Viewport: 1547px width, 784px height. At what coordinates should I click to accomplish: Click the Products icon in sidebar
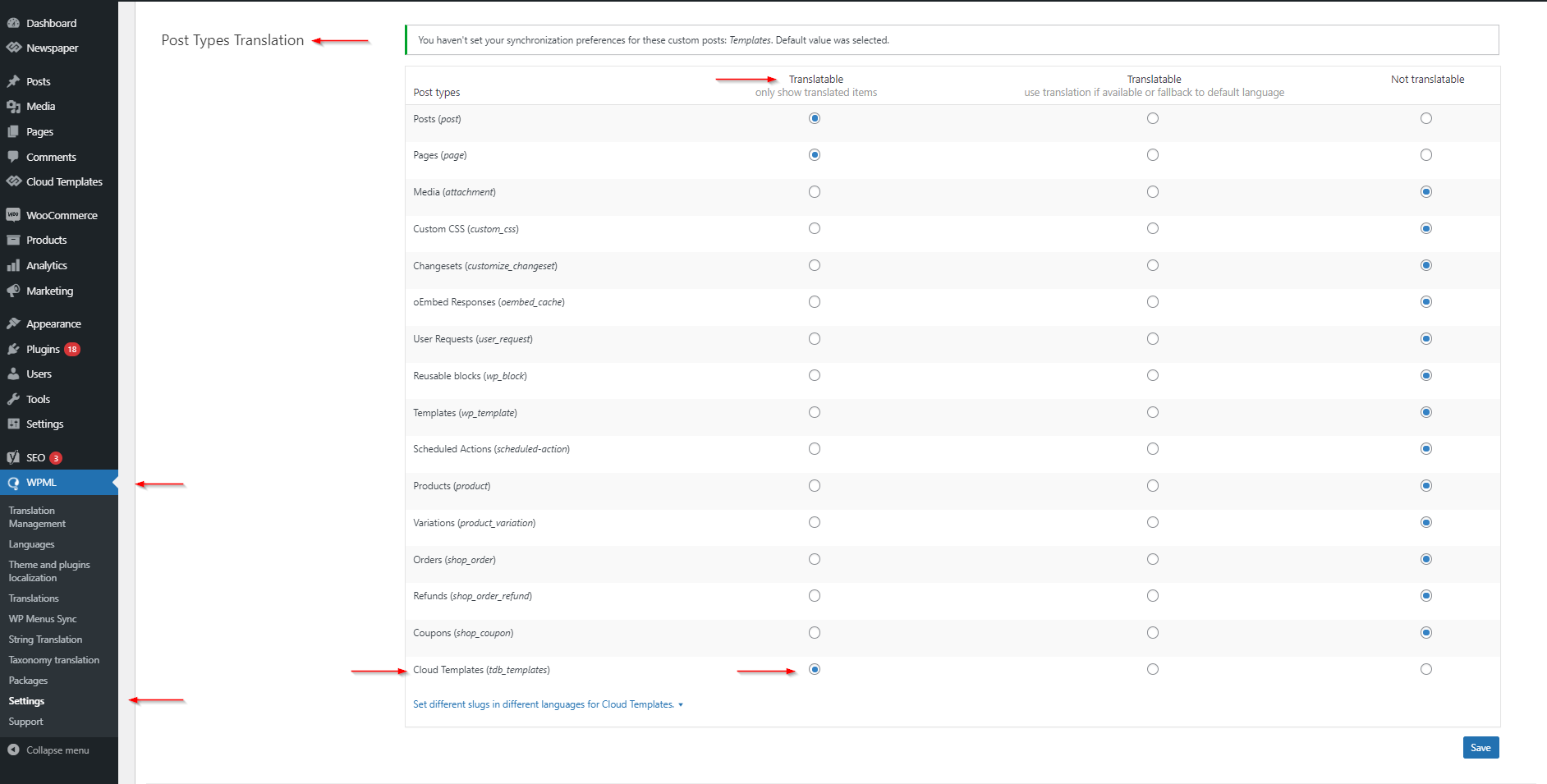tap(13, 240)
